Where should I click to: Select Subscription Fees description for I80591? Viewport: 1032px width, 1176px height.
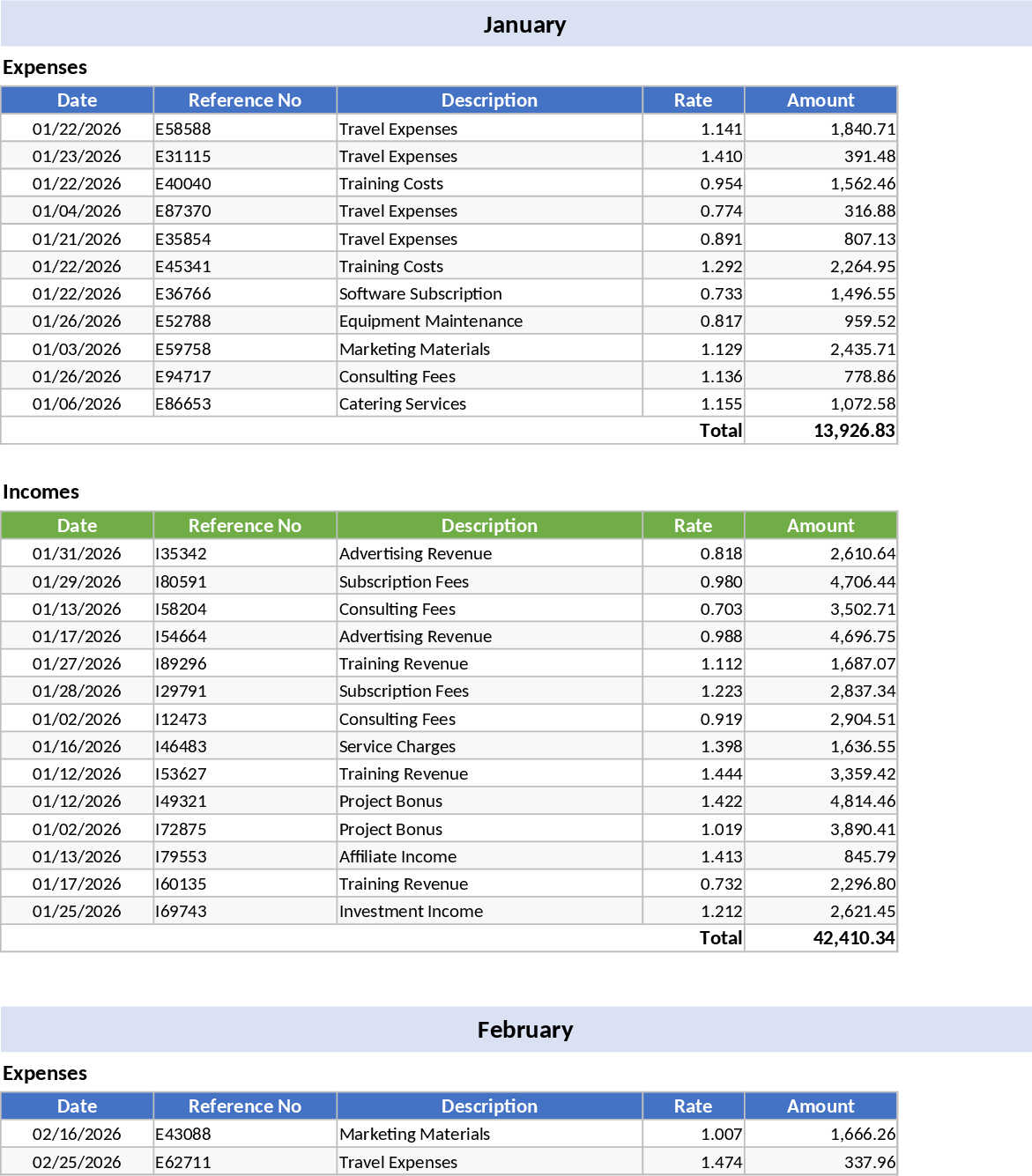404,581
